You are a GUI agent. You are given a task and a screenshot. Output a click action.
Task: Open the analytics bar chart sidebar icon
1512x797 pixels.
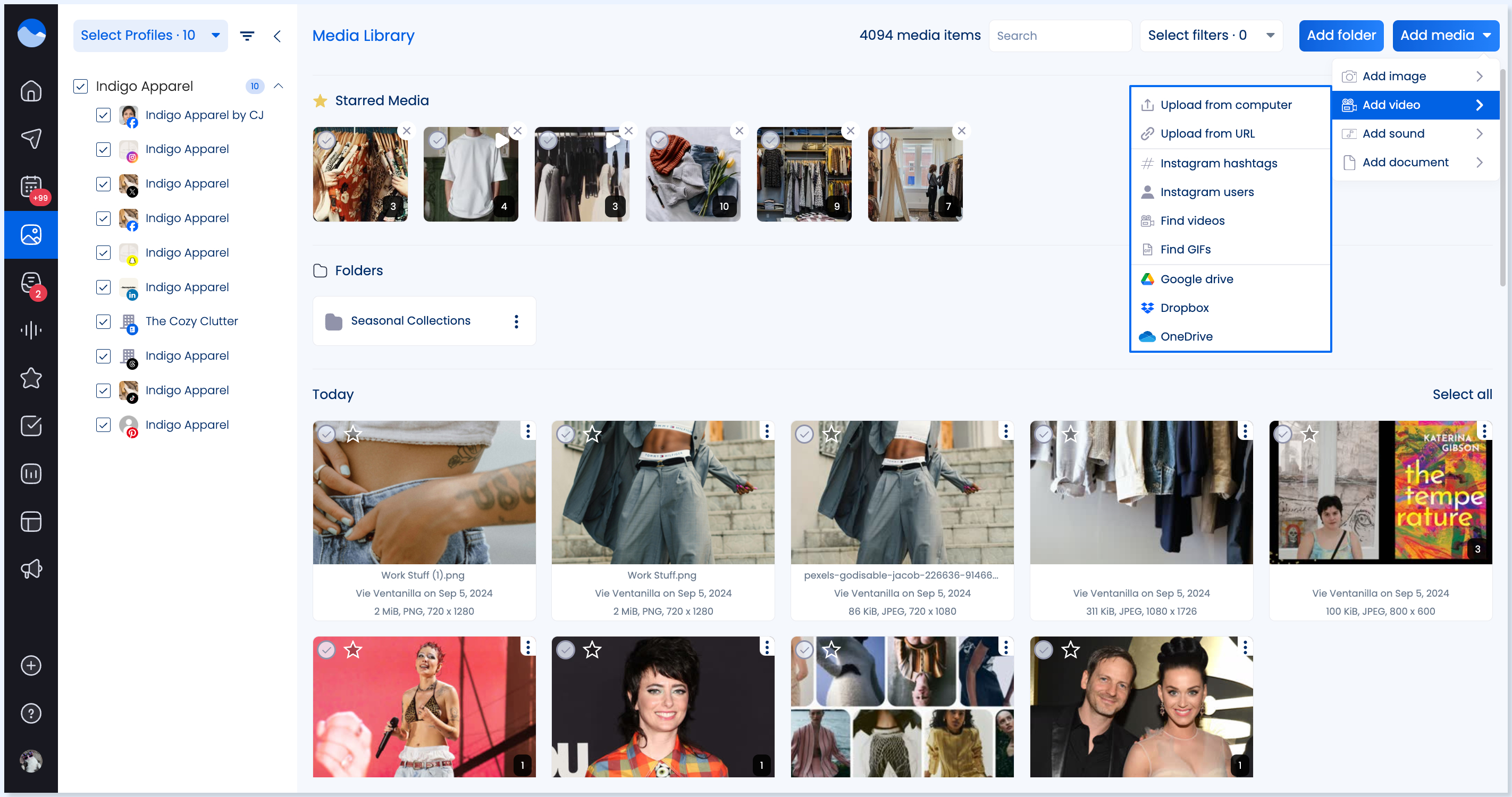pos(31,473)
